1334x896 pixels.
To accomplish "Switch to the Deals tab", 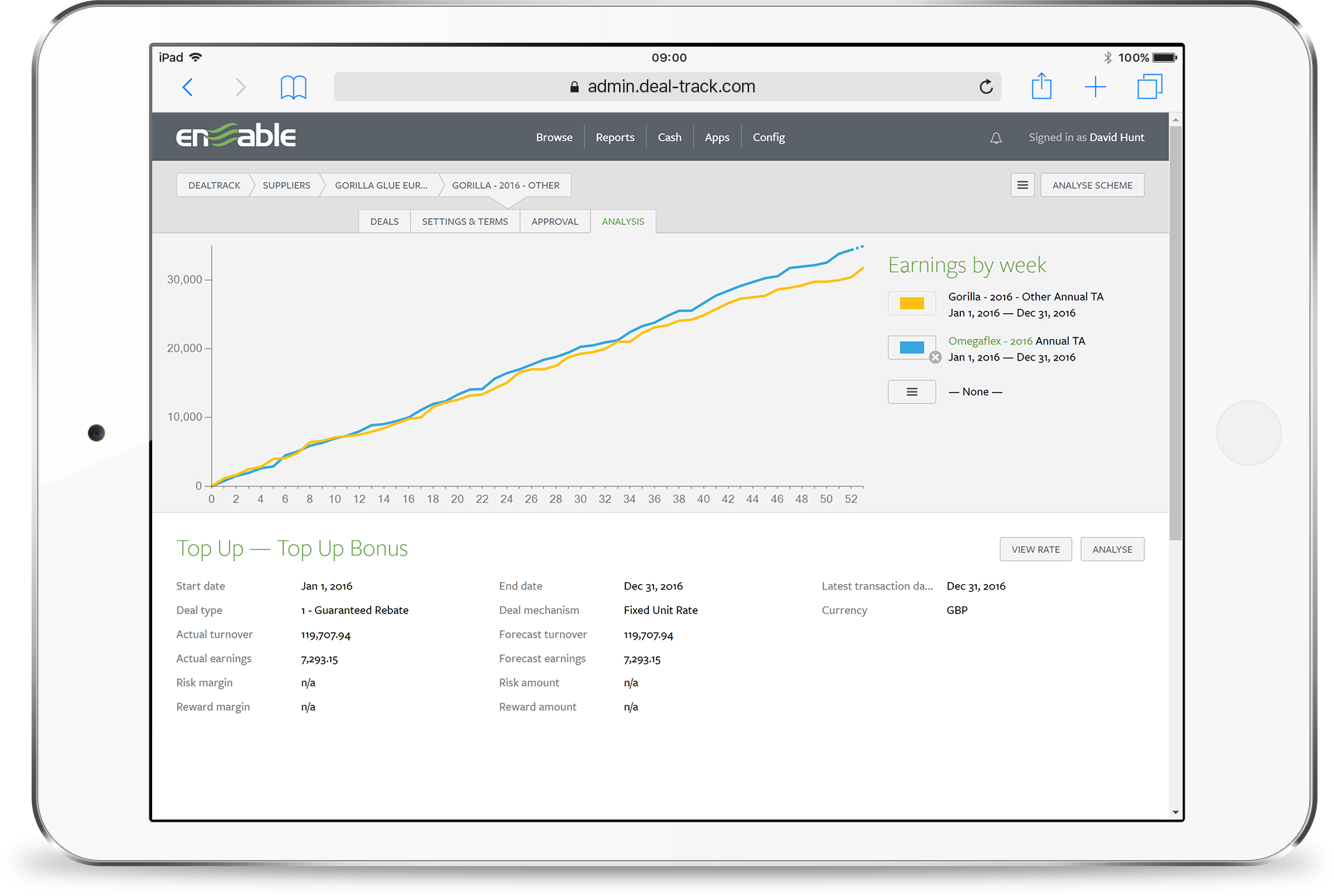I will 384,222.
